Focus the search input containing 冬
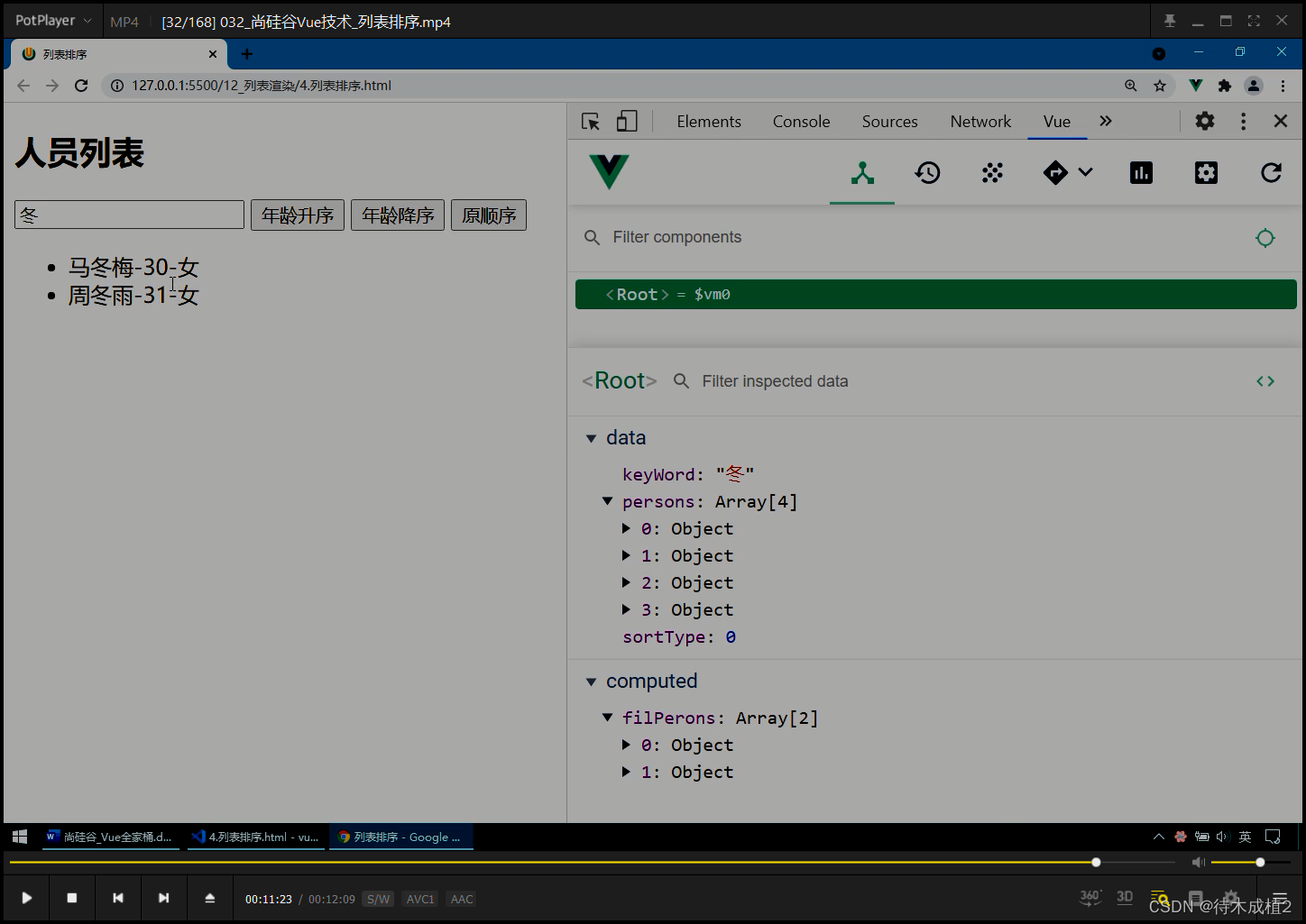 (x=129, y=215)
